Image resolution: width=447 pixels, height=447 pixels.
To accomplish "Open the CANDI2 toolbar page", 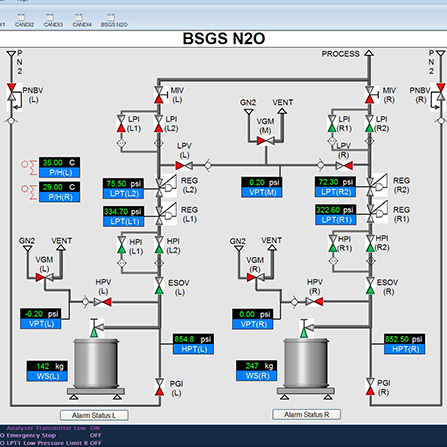I will pyautogui.click(x=24, y=20).
